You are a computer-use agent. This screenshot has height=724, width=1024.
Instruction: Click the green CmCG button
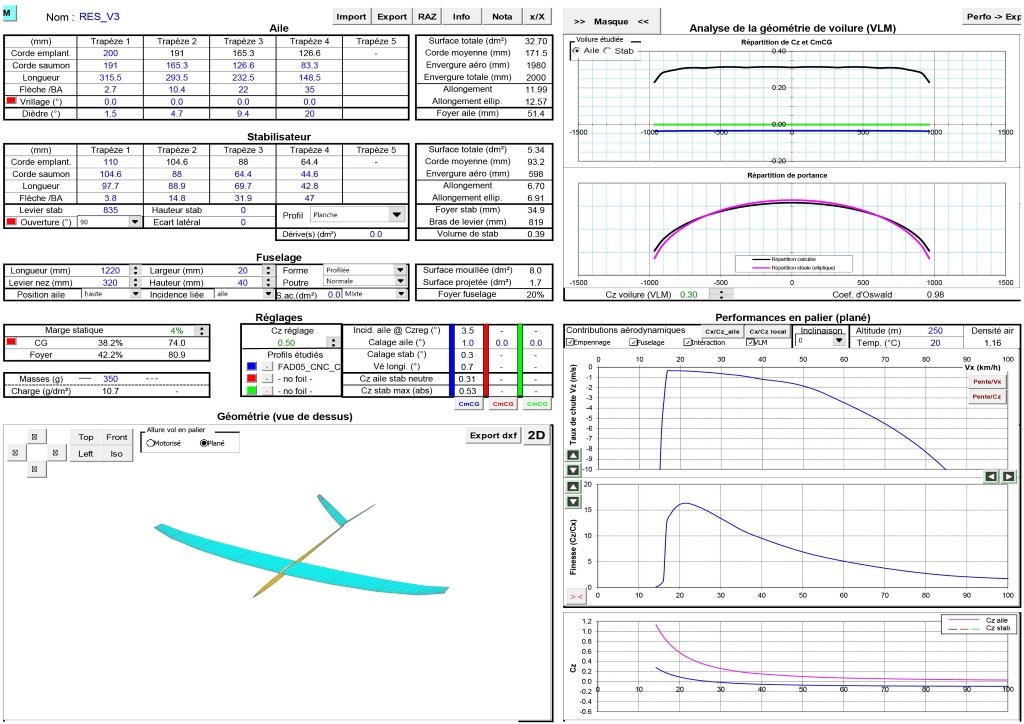537,404
